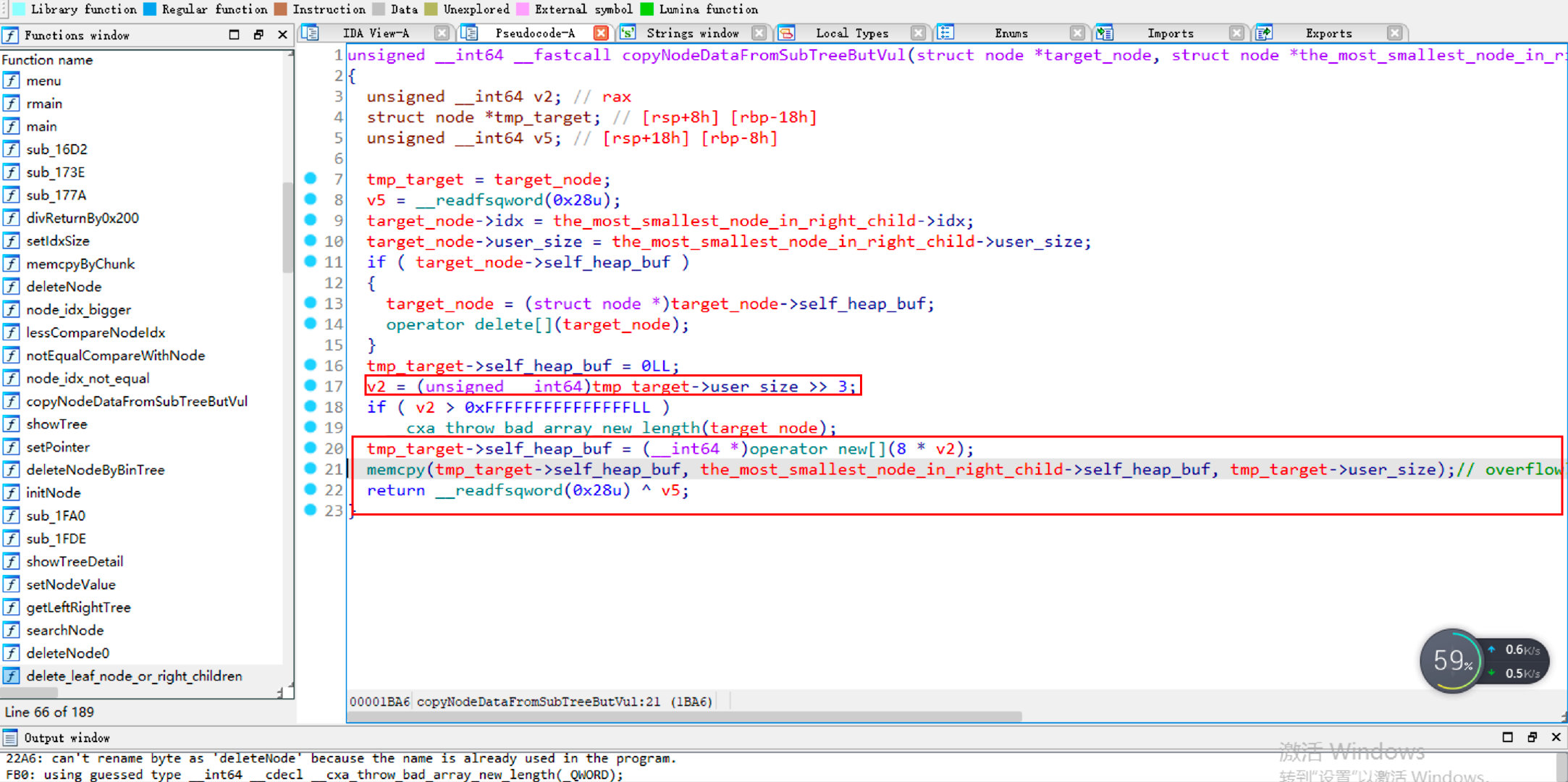1568x782 pixels.
Task: Close the Exports tab
Action: click(x=1395, y=33)
